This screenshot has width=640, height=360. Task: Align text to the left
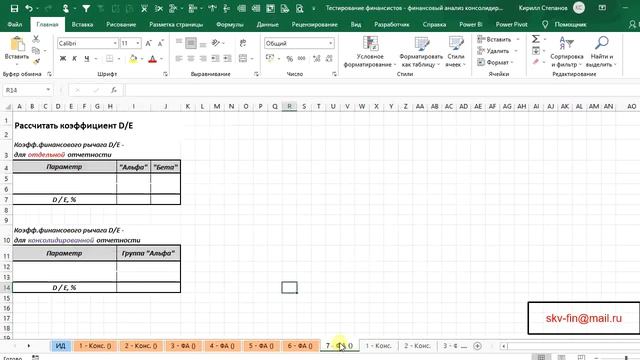click(179, 59)
